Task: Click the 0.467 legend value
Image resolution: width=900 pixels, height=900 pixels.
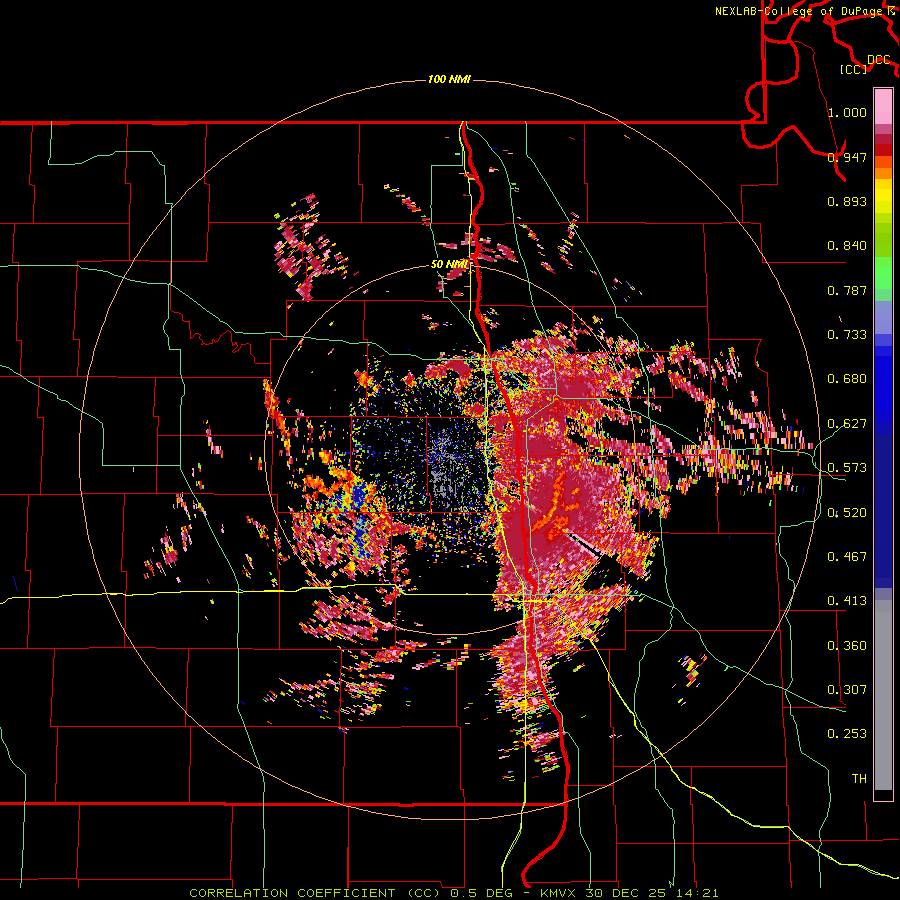Action: [x=847, y=557]
